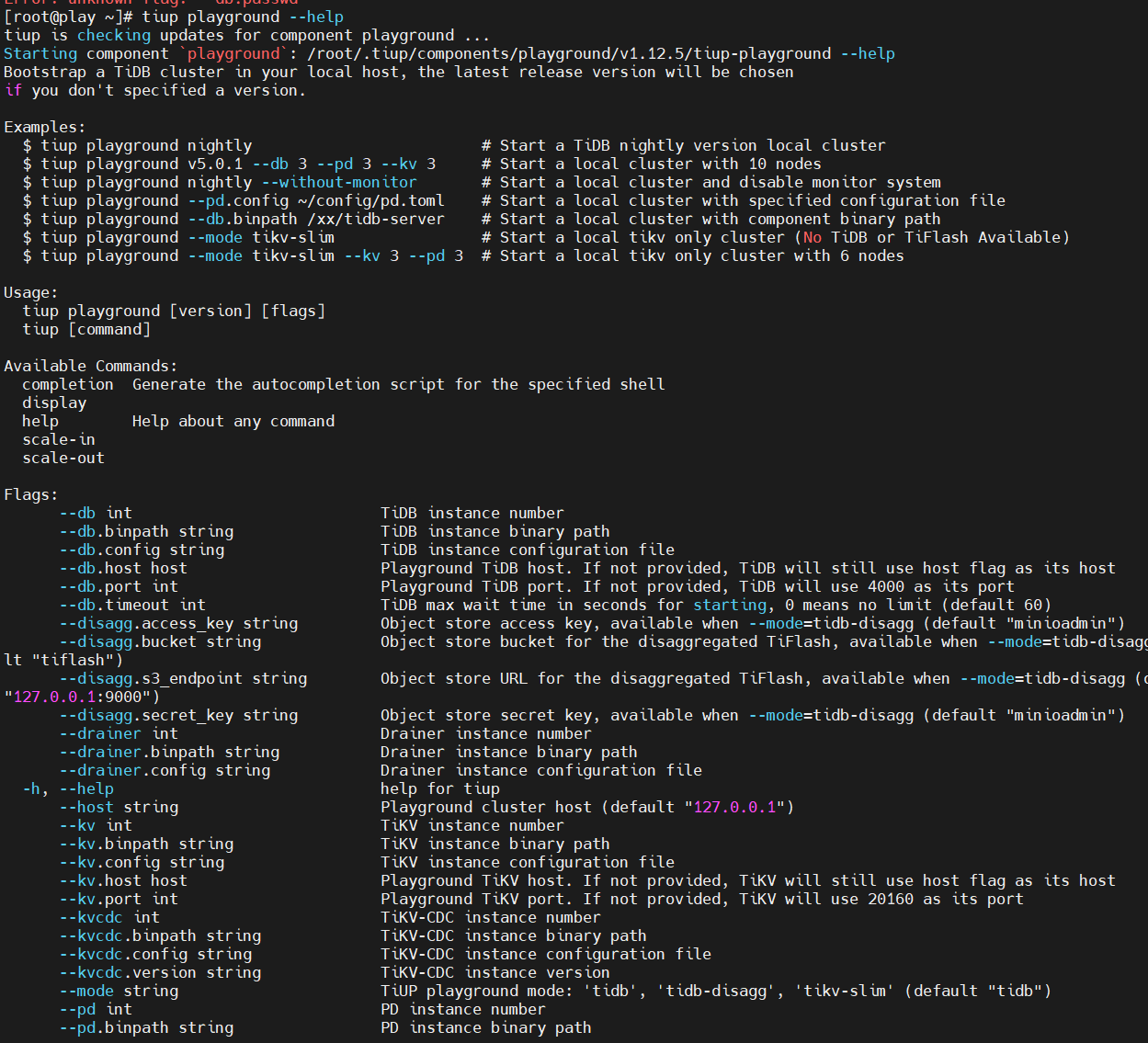Click '--drainer.config string' flag

pos(165,770)
